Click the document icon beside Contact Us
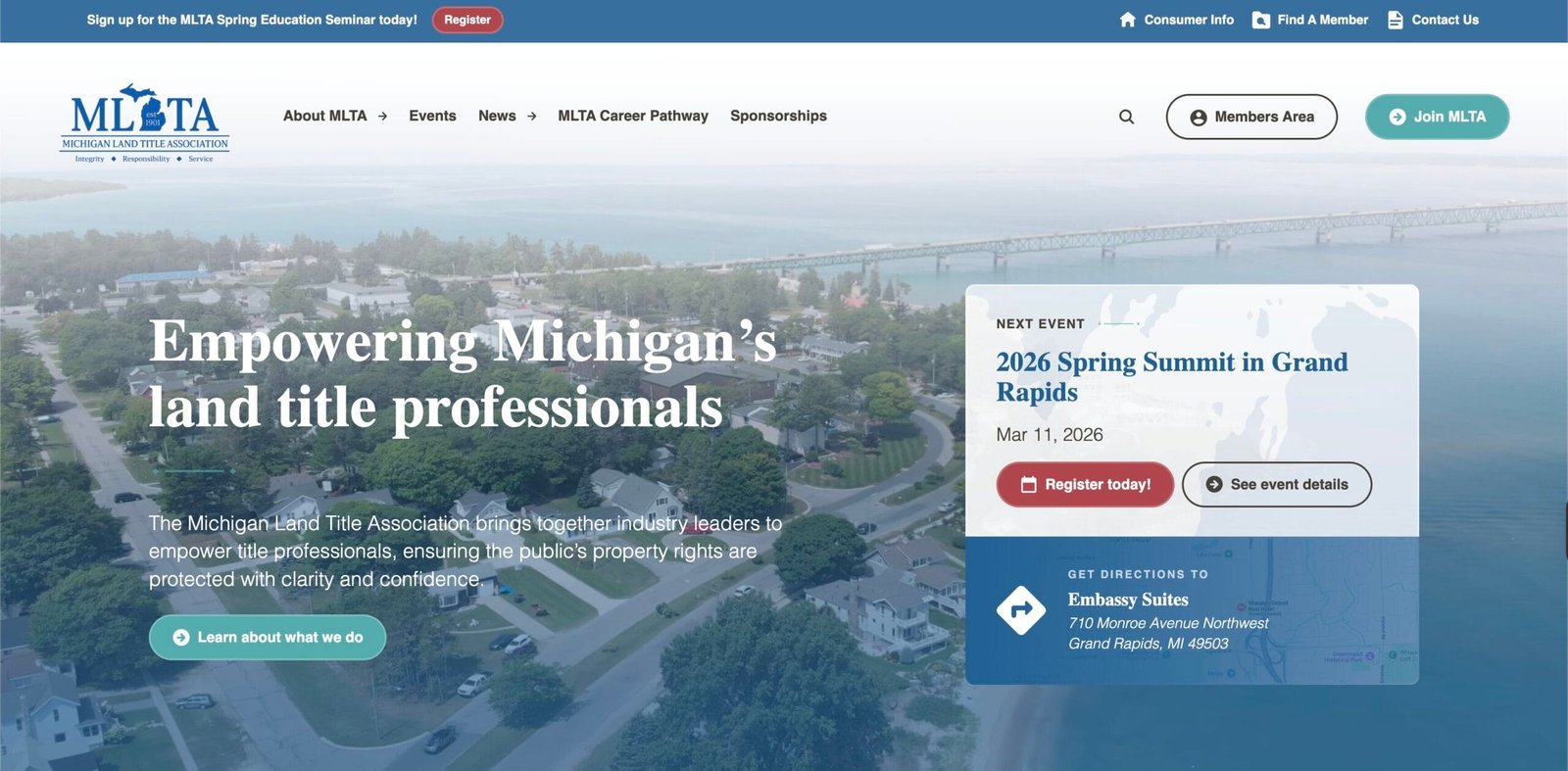1568x771 pixels. 1396,20
